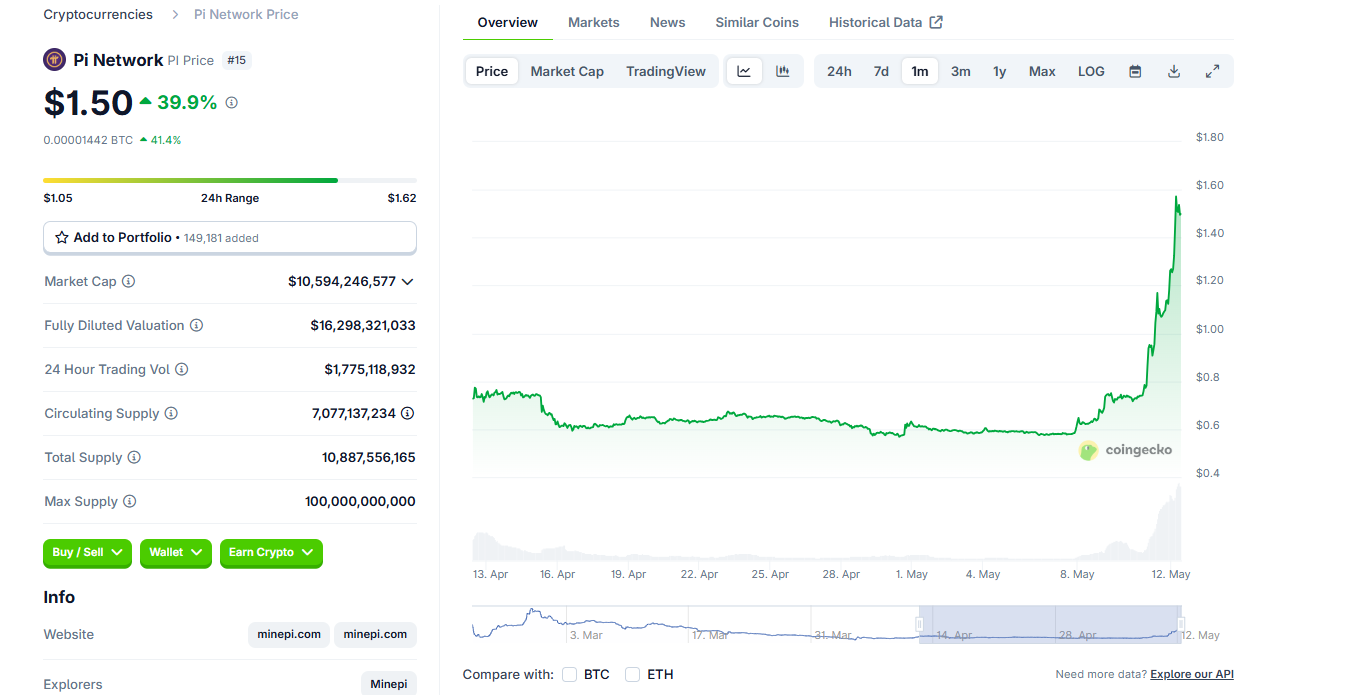This screenshot has height=695, width=1348.
Task: Enable ETH comparison checkbox
Action: [632, 675]
